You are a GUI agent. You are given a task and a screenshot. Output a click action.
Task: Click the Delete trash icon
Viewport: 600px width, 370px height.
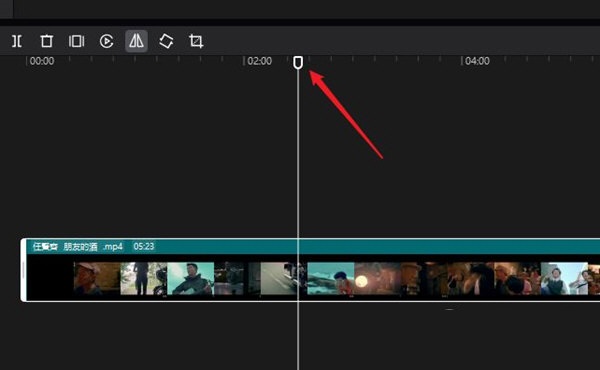pyautogui.click(x=47, y=41)
